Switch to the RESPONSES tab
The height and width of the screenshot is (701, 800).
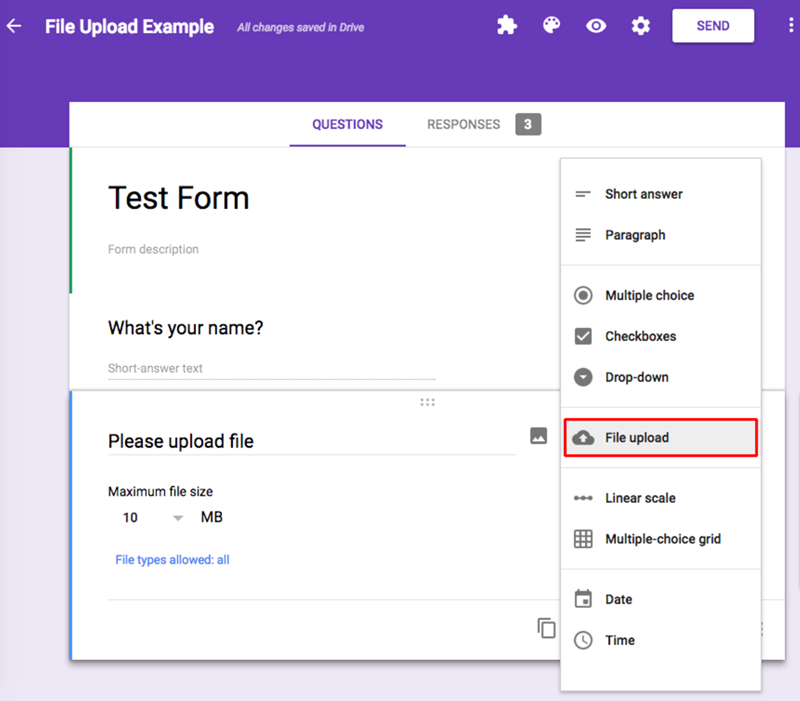coord(463,124)
